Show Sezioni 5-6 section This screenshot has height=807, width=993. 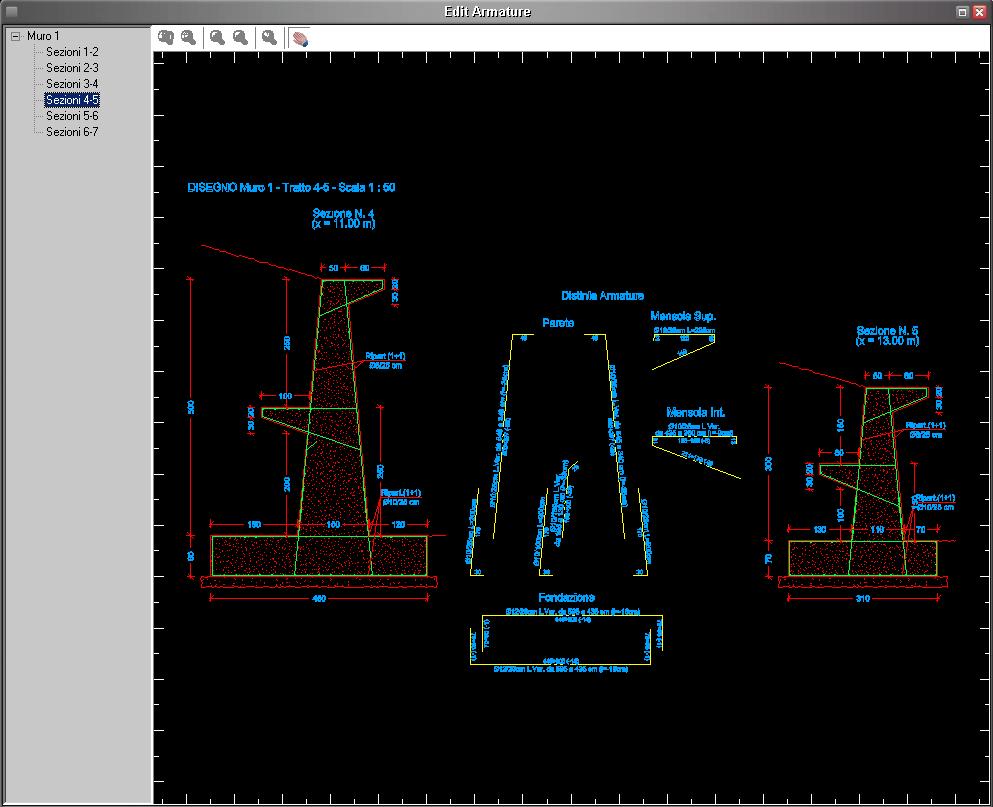72,116
